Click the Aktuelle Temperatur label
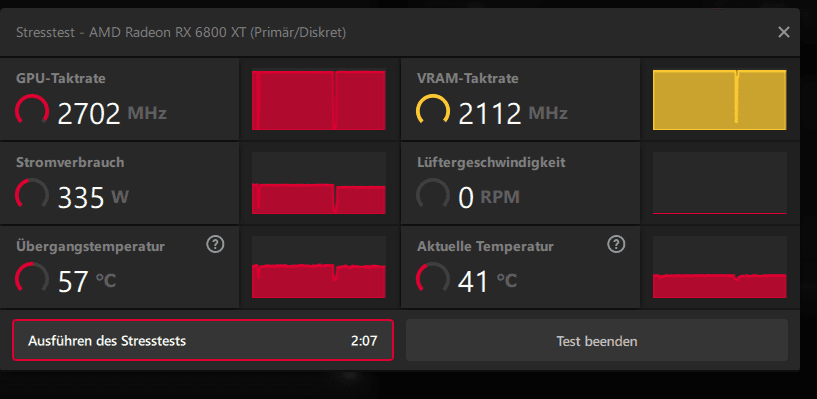 pos(485,246)
